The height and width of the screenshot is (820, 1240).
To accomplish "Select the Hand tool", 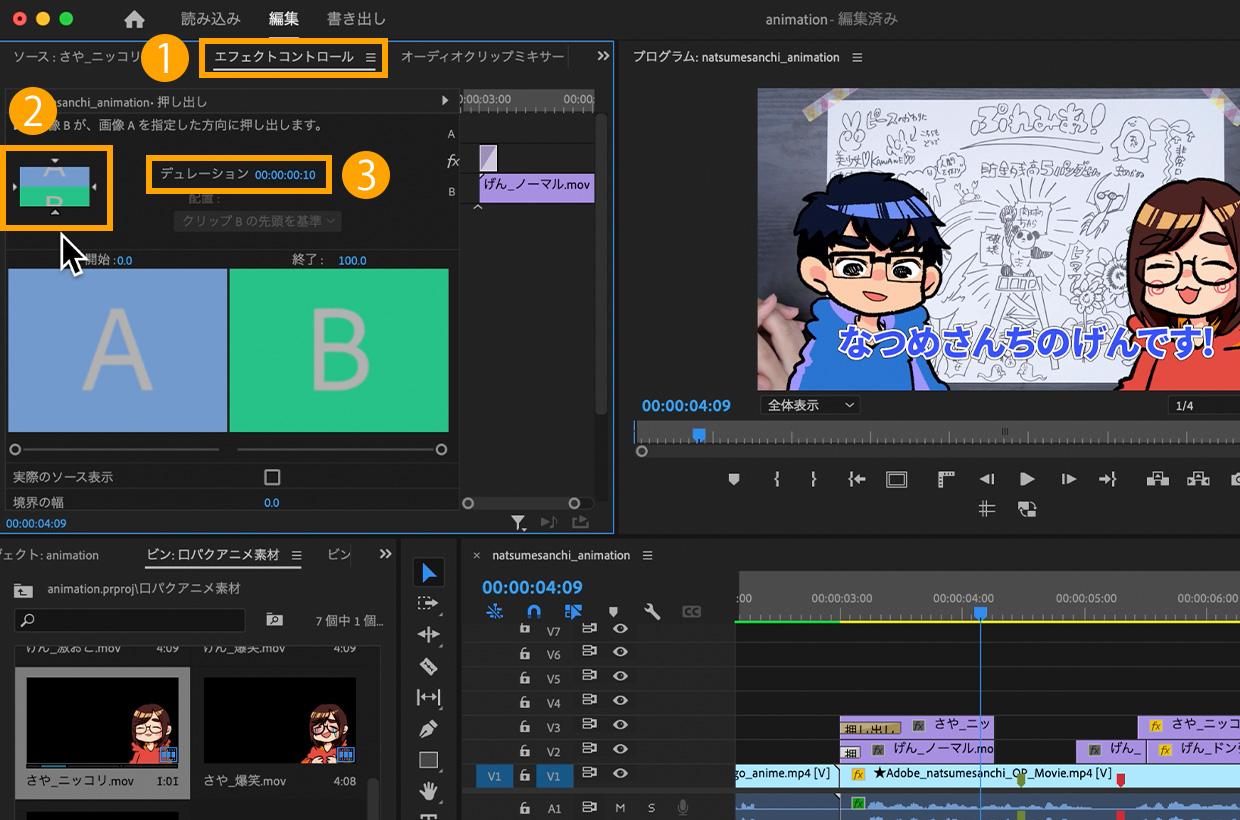I will coord(428,792).
